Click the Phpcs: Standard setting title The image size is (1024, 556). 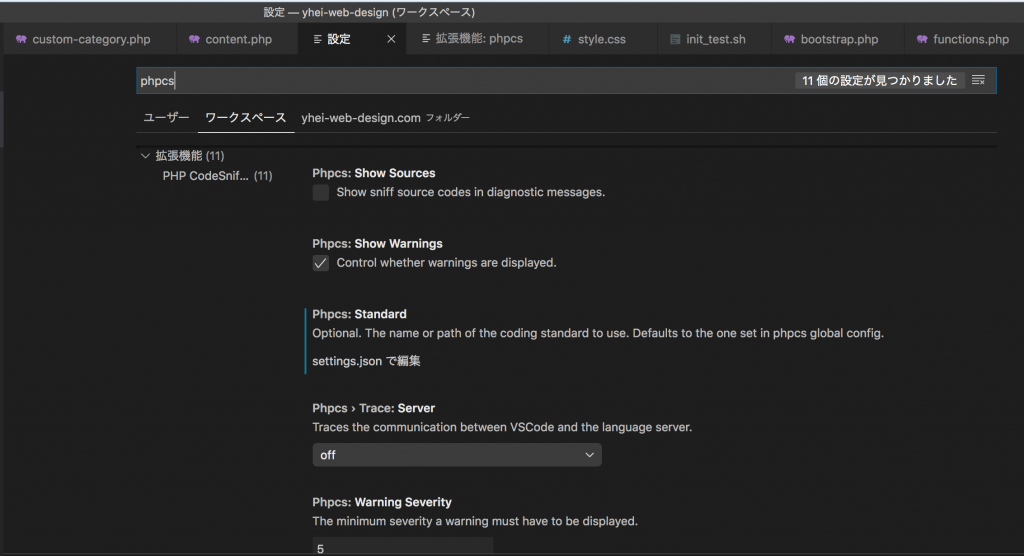coord(359,314)
